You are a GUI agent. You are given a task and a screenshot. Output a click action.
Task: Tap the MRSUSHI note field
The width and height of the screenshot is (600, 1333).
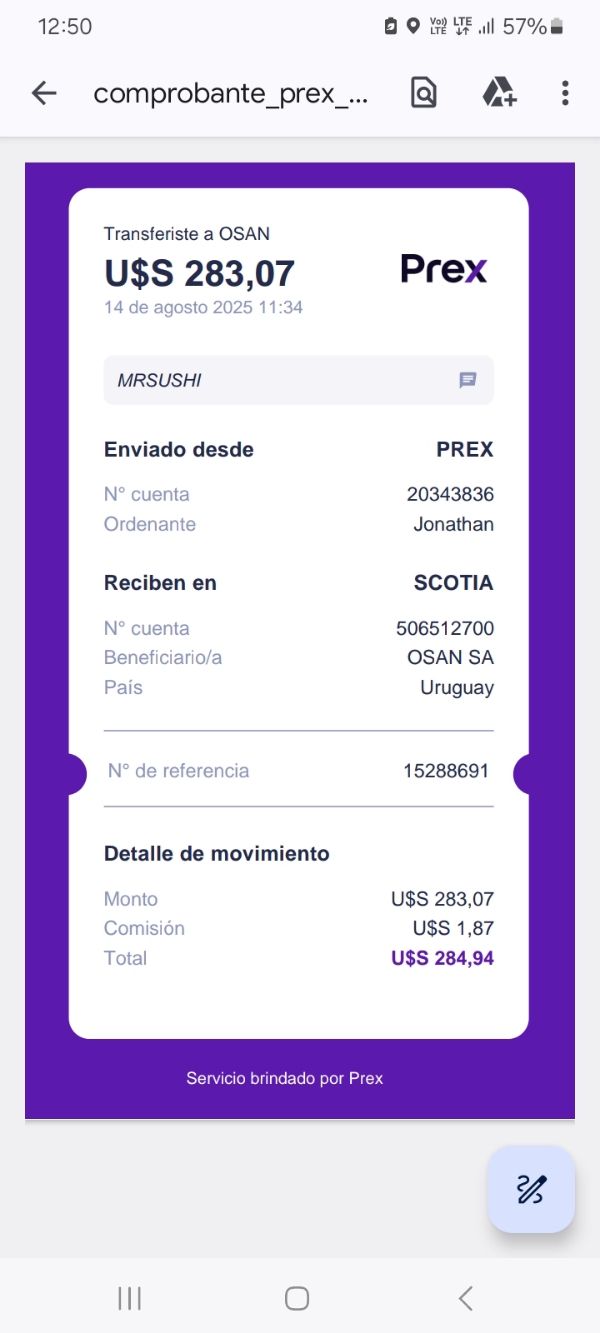pos(280,380)
